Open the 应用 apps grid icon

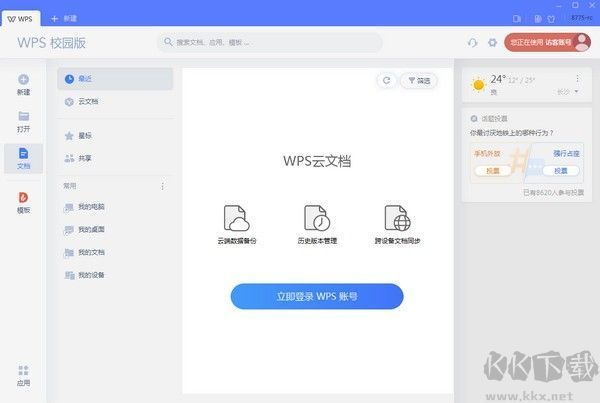pos(23,370)
